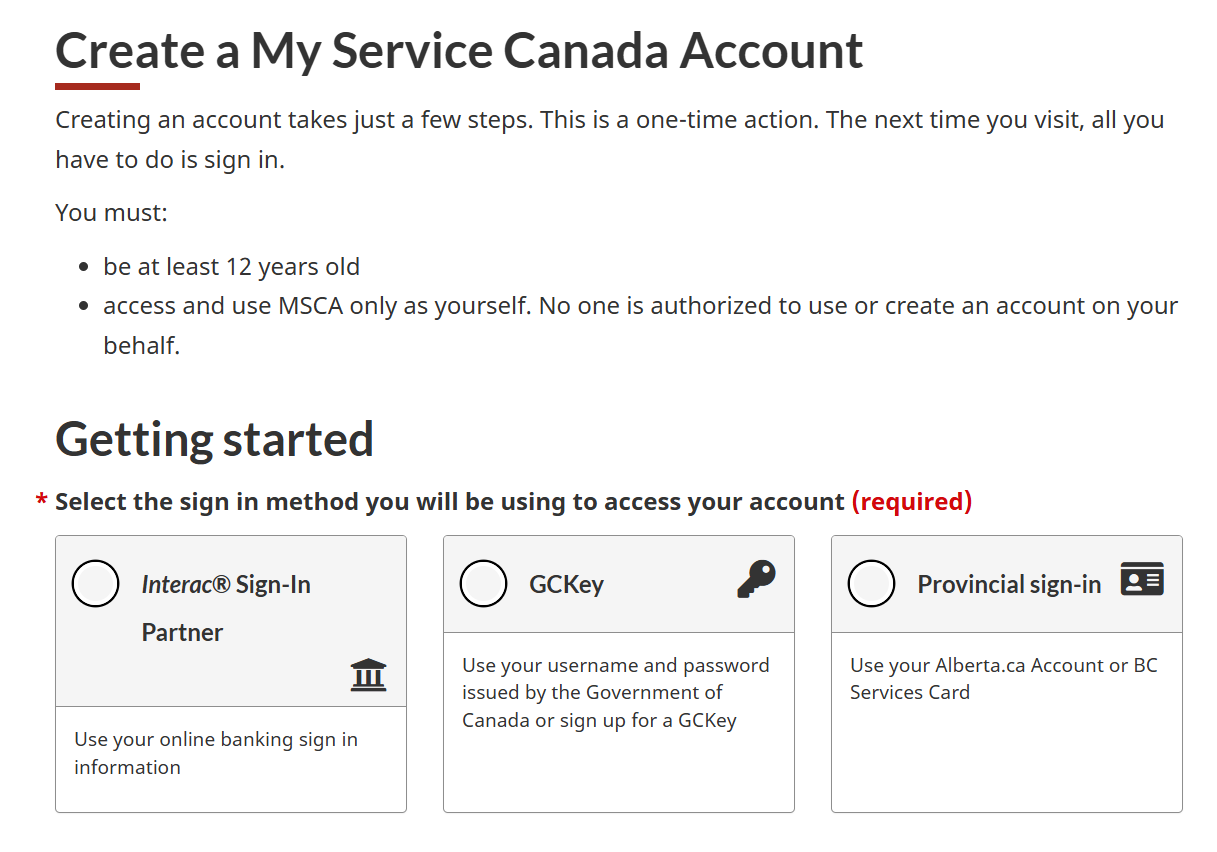Click the red asterisk before the sign-in prompt

coord(41,502)
